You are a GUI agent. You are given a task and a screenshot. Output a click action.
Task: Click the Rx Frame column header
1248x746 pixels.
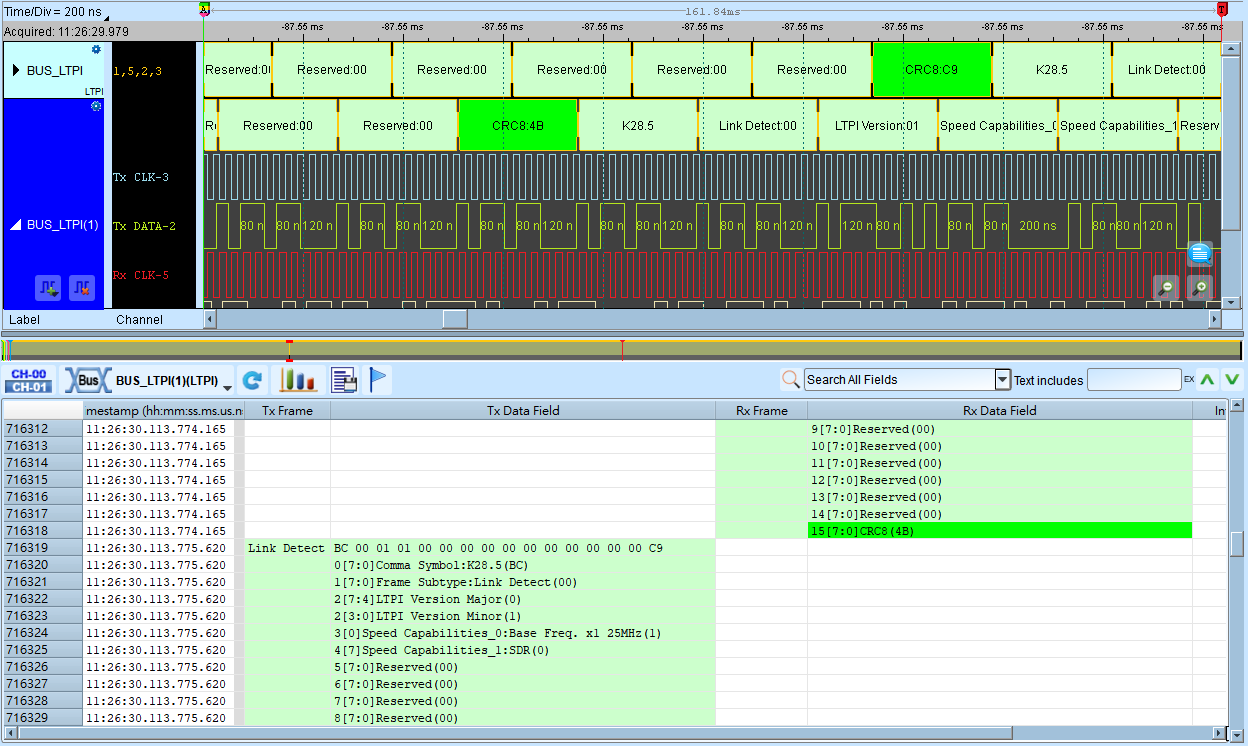pyautogui.click(x=761, y=410)
